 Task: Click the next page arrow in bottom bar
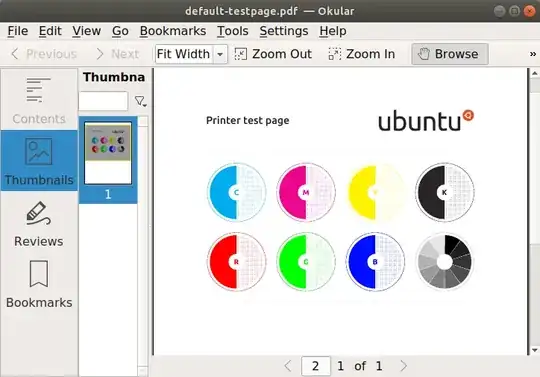pyautogui.click(x=404, y=366)
